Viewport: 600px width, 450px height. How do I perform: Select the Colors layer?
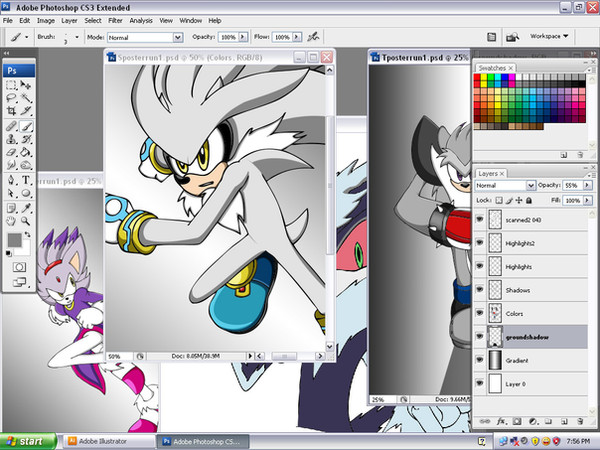coord(536,313)
